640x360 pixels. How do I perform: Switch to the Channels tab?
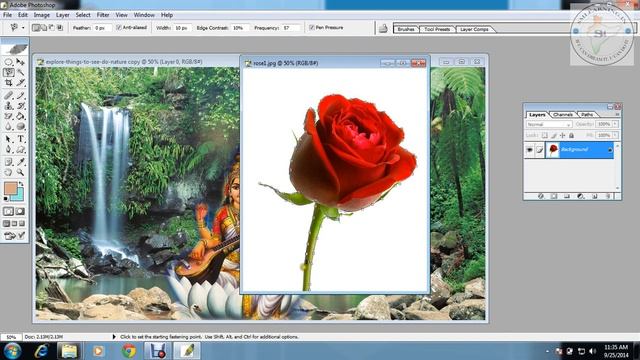(x=563, y=115)
